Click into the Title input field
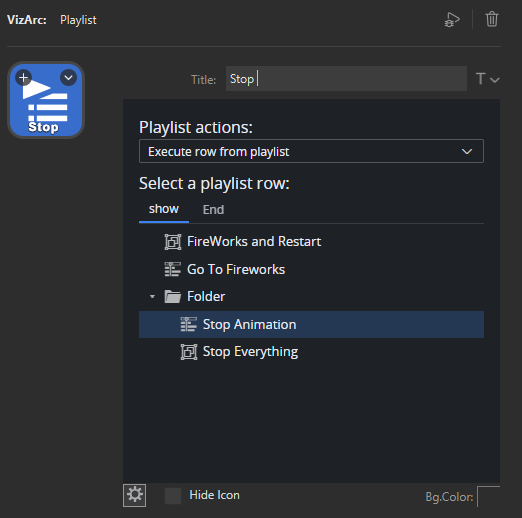 pyautogui.click(x=346, y=79)
